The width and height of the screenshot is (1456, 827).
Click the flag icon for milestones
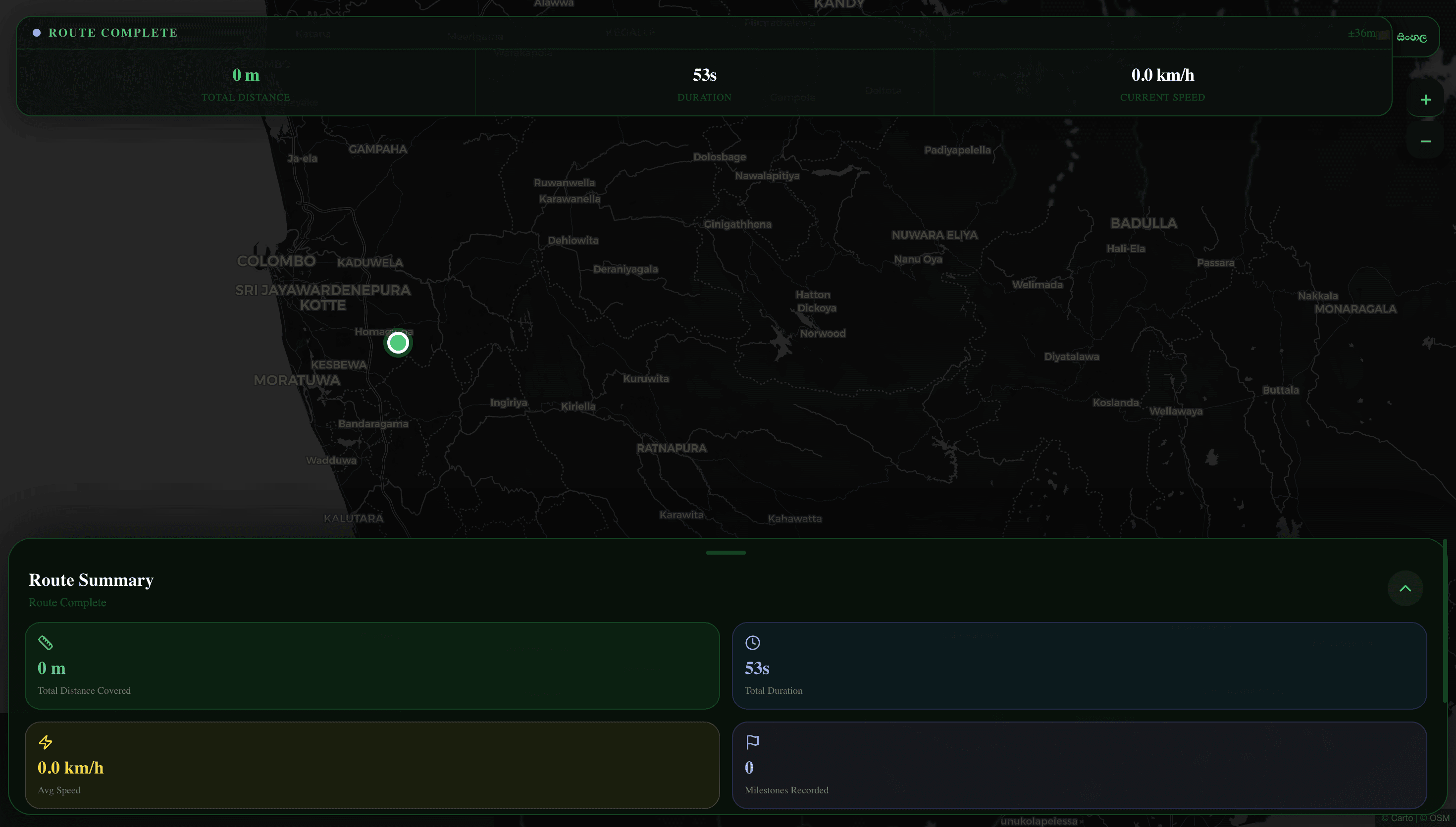tap(752, 742)
